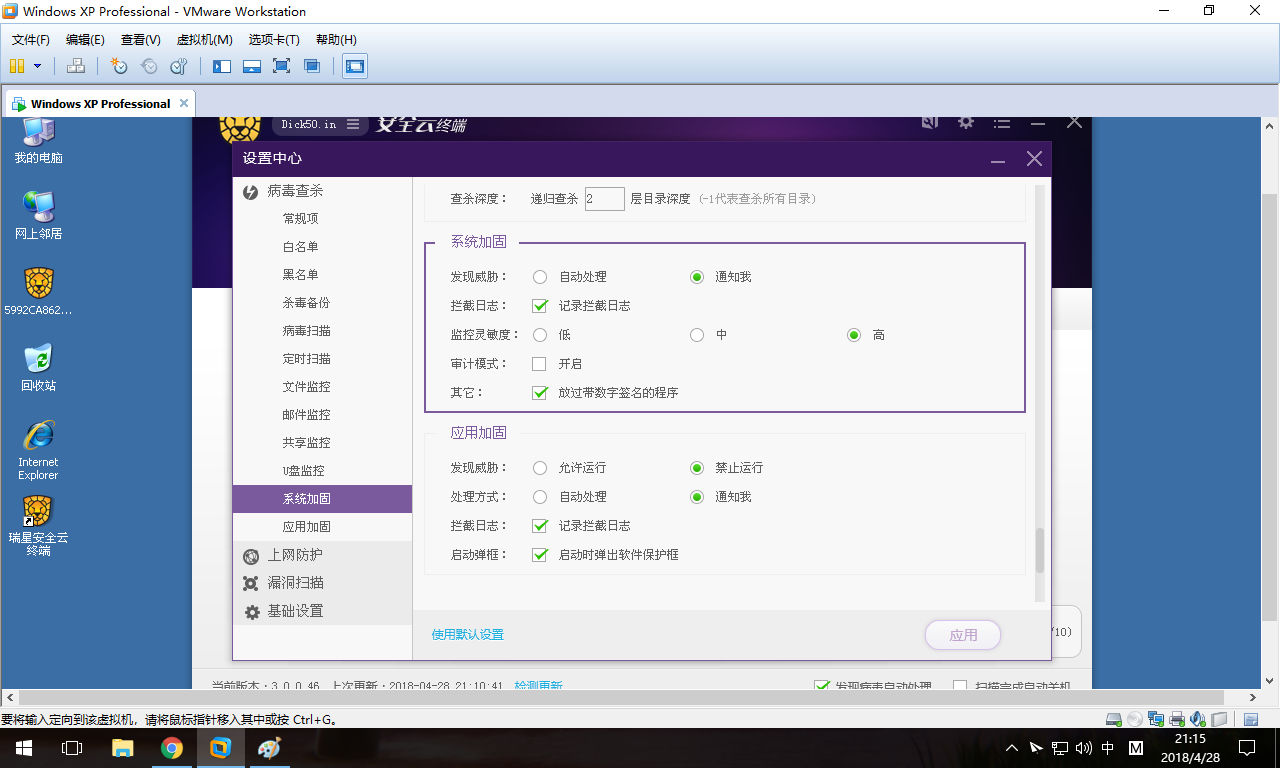This screenshot has height=768, width=1280.
Task: Toggle the thumbnail bar view icon
Action: pos(252,66)
